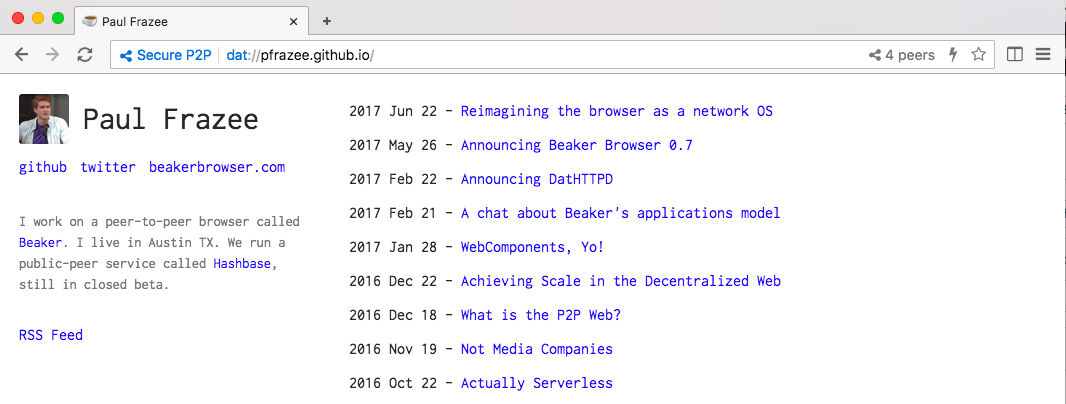The height and width of the screenshot is (404, 1066).
Task: Click the lightning bolt live-reload icon
Action: (953, 55)
